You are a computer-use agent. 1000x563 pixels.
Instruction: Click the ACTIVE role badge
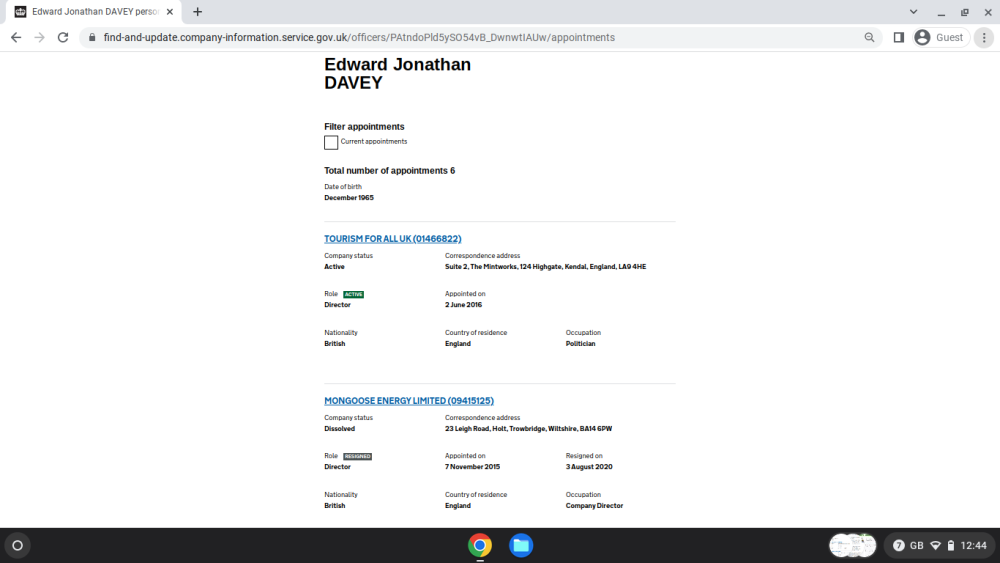pos(353,294)
